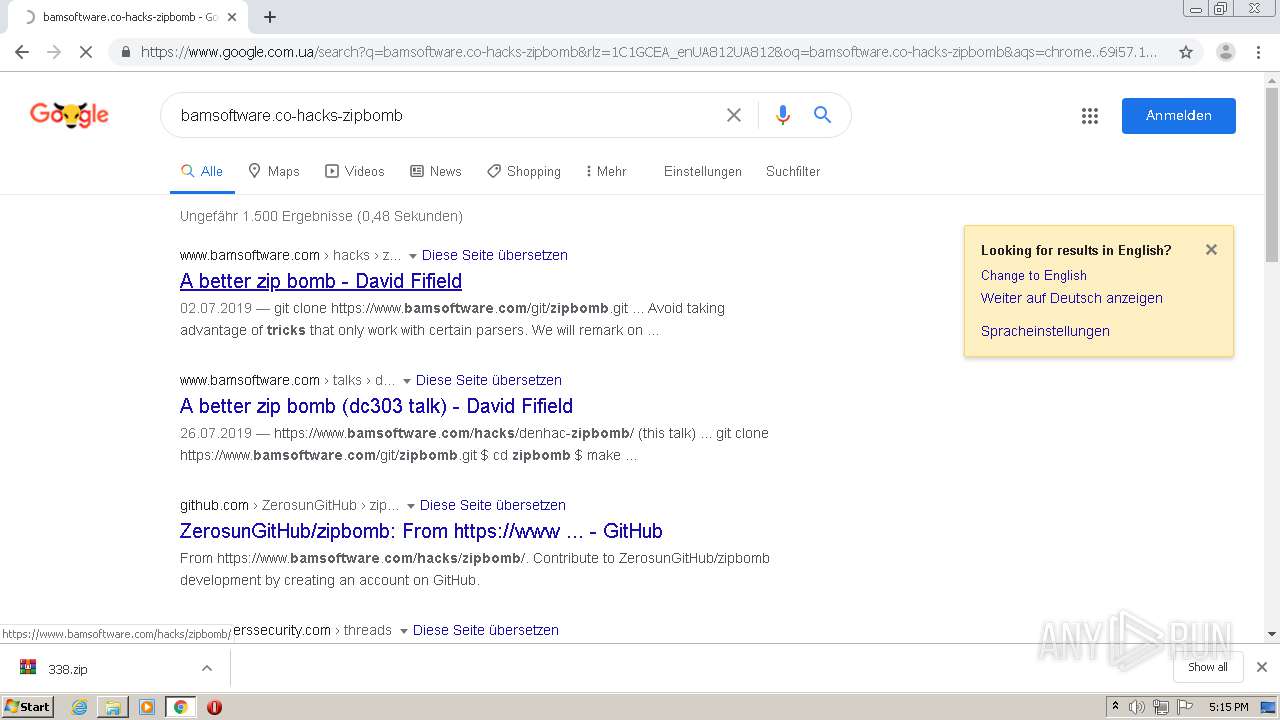Image resolution: width=1280 pixels, height=720 pixels.
Task: Close the bamsoftware.co-hacks-zipbomb browser tab
Action: coord(233,17)
